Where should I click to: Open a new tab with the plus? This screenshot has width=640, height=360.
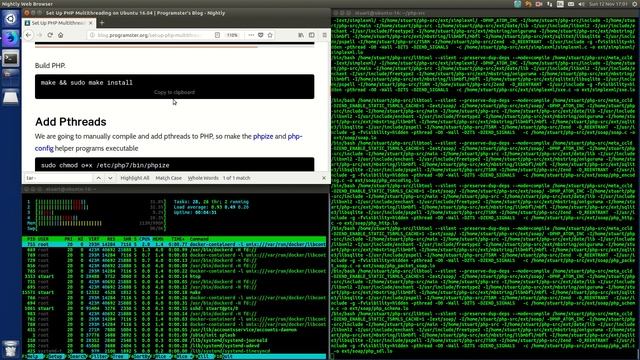(x=102, y=23)
